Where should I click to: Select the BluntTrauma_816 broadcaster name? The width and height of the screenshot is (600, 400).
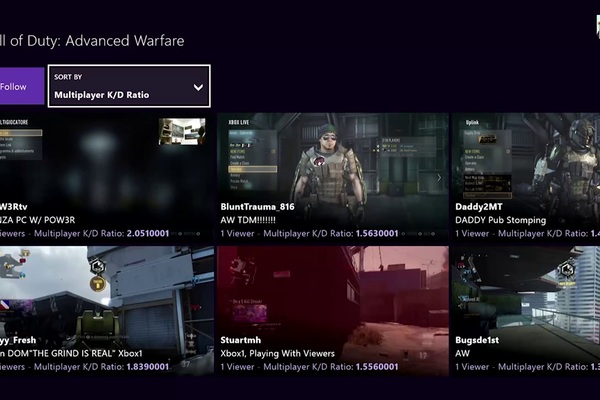258,207
